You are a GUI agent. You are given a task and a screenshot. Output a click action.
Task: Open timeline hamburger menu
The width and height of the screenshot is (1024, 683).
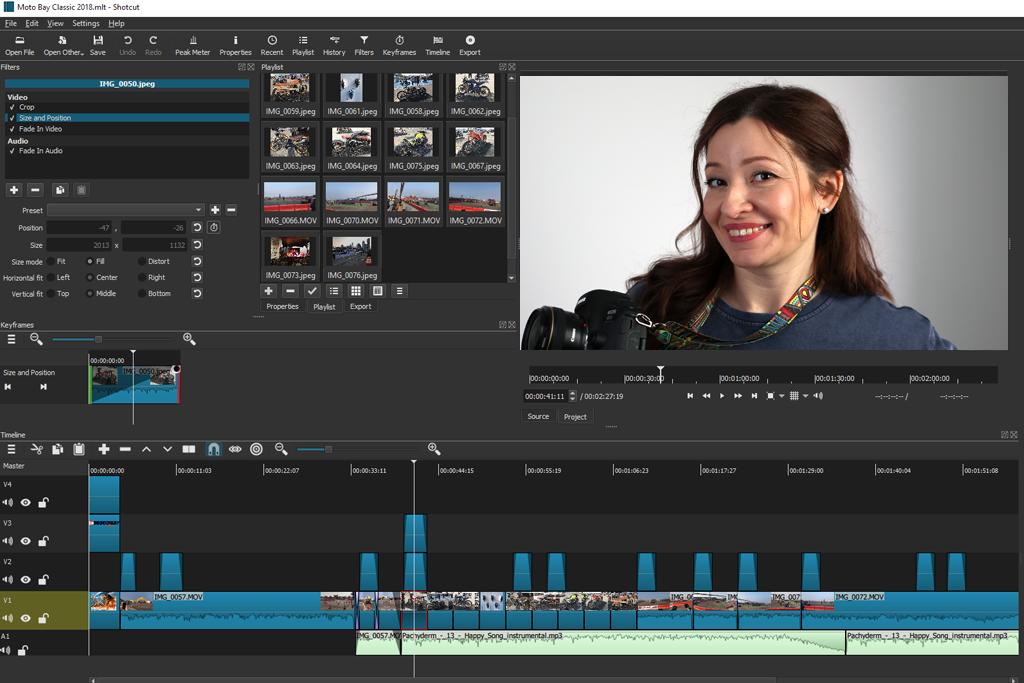pos(11,449)
